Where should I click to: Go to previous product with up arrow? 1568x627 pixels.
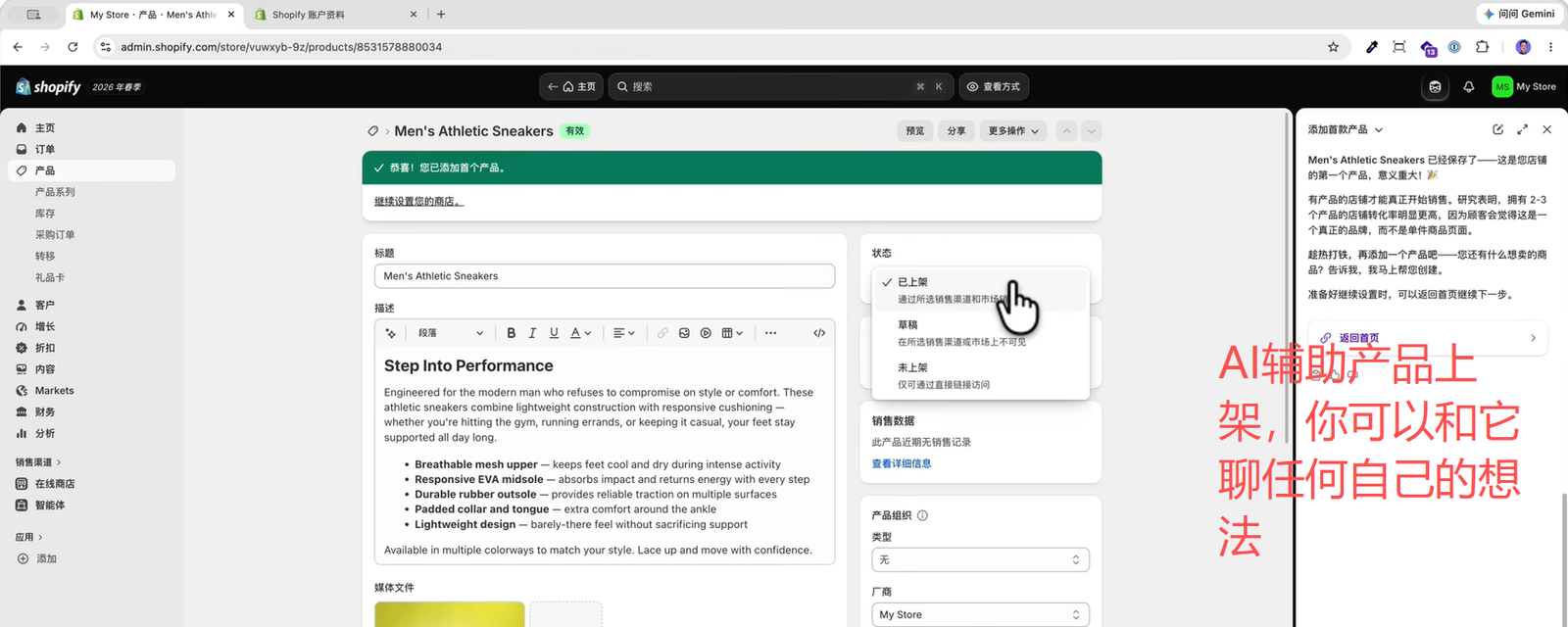1066,131
